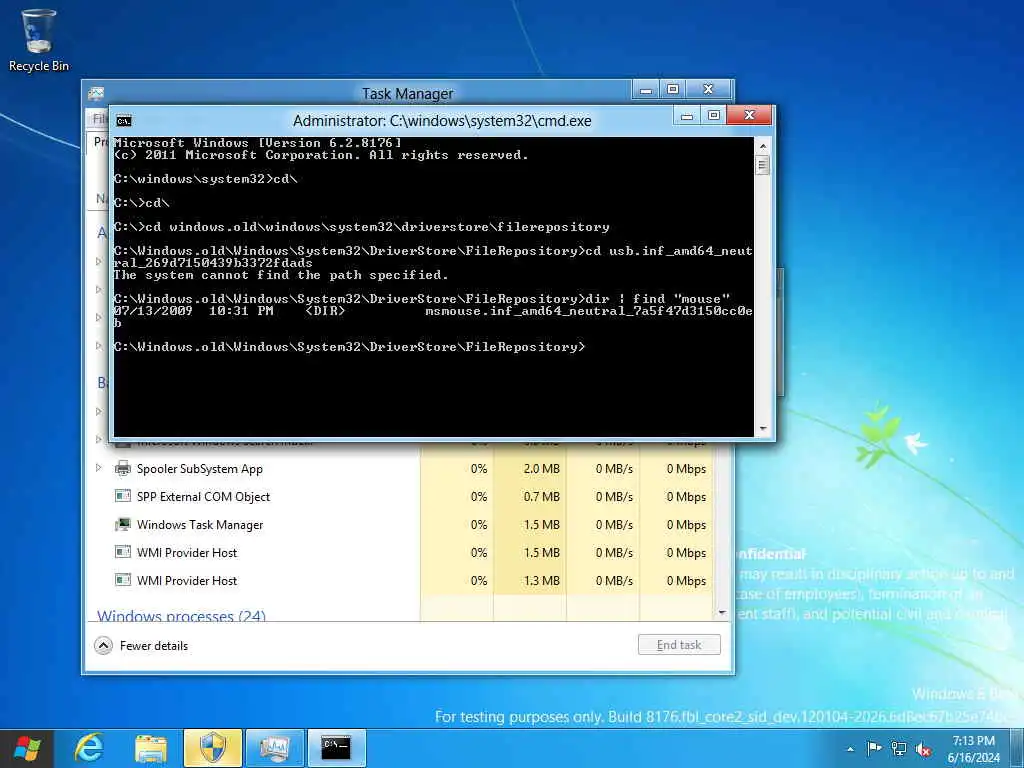Maximize the cmd.exe window
1024x768 pixels.
(x=713, y=116)
